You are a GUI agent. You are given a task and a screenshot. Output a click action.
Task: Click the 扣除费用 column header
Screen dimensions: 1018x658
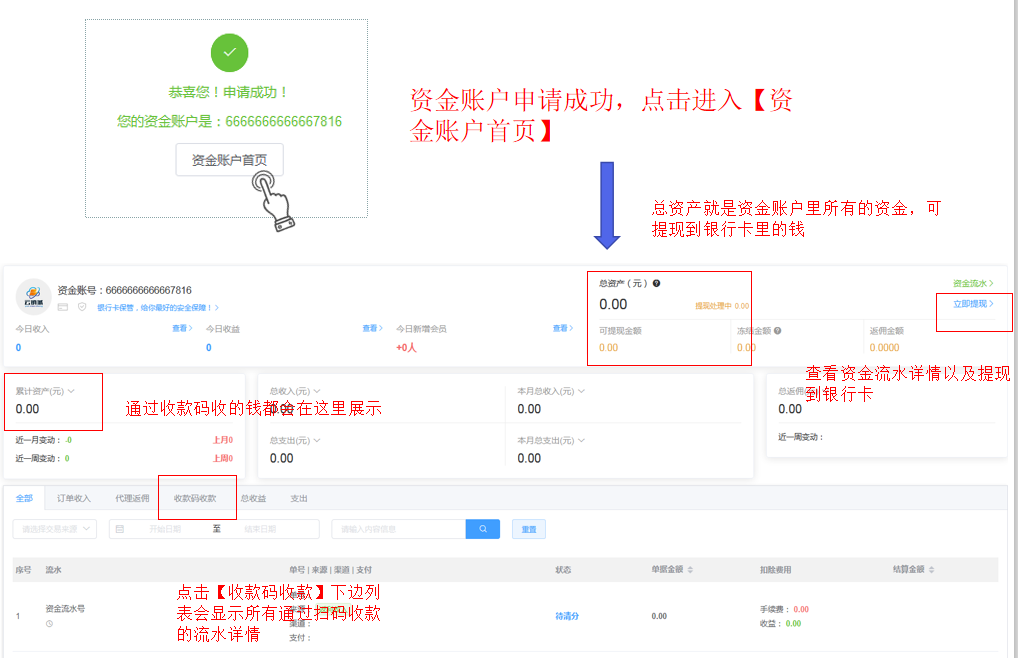point(775,570)
